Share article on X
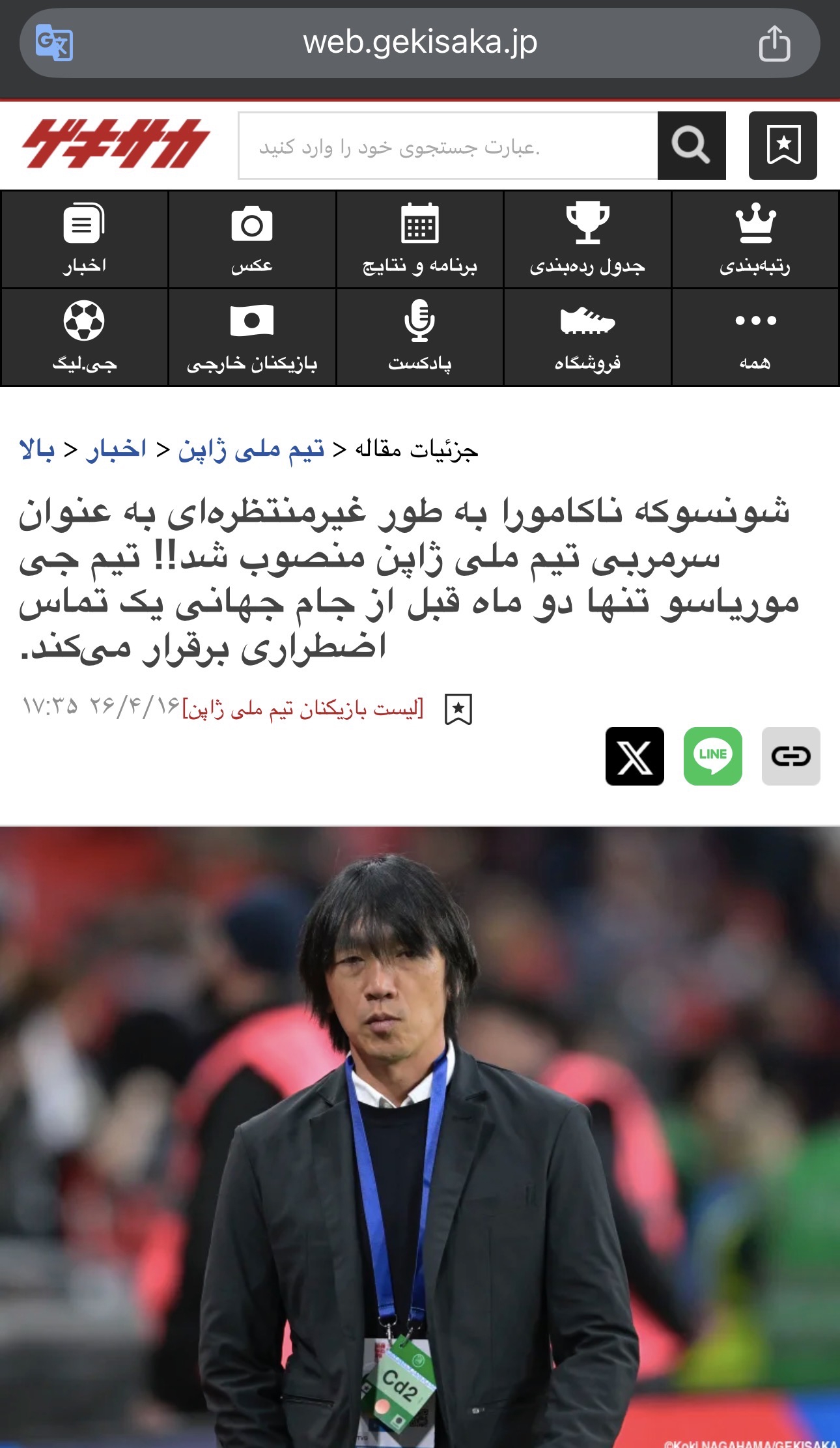 [x=635, y=756]
